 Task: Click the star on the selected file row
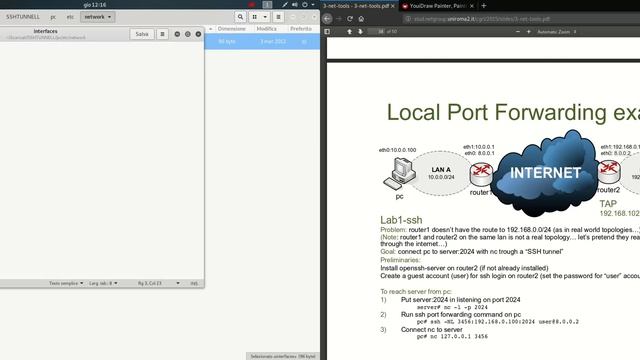tap(304, 42)
